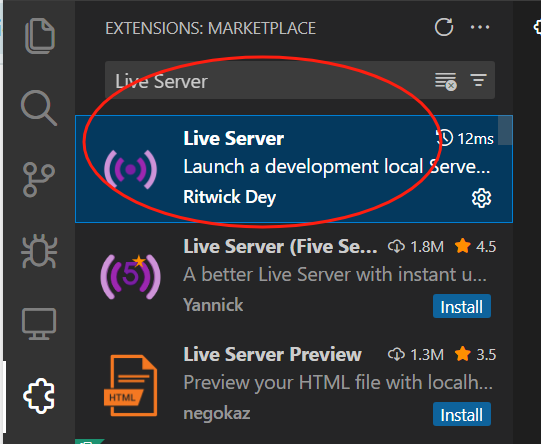This screenshot has height=444, width=541.
Task: Open Live Server manage gear menu
Action: (481, 198)
